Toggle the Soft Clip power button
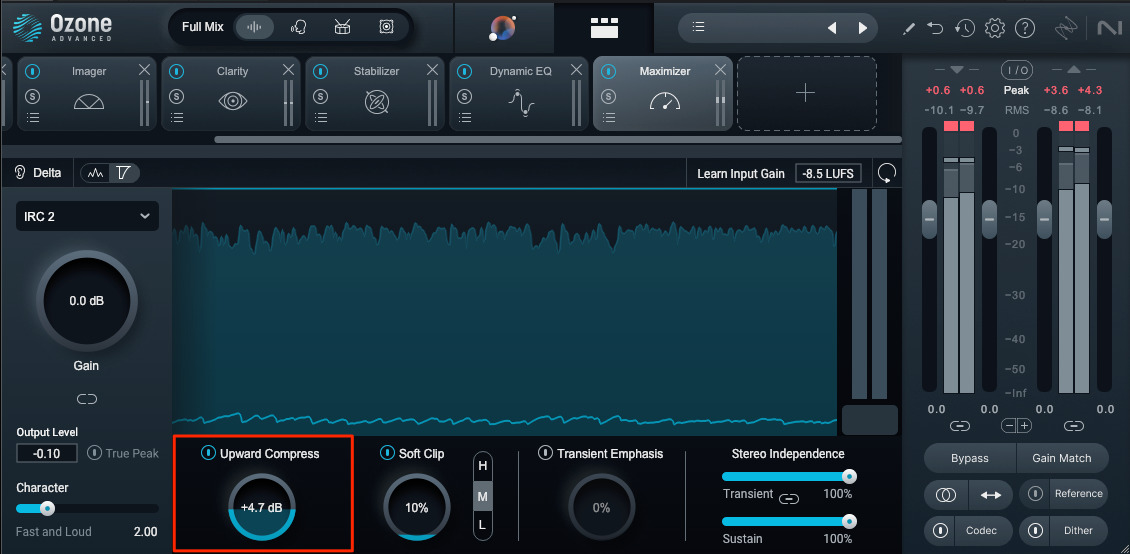This screenshot has width=1130, height=554. point(387,452)
